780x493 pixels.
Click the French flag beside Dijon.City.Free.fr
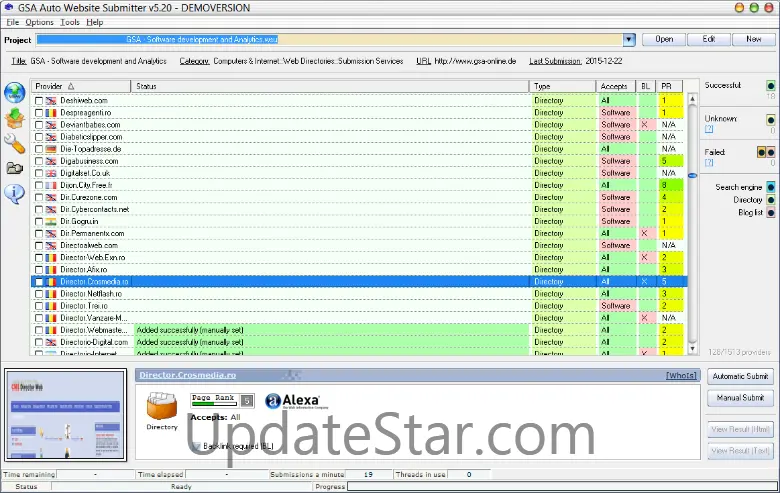(x=51, y=185)
